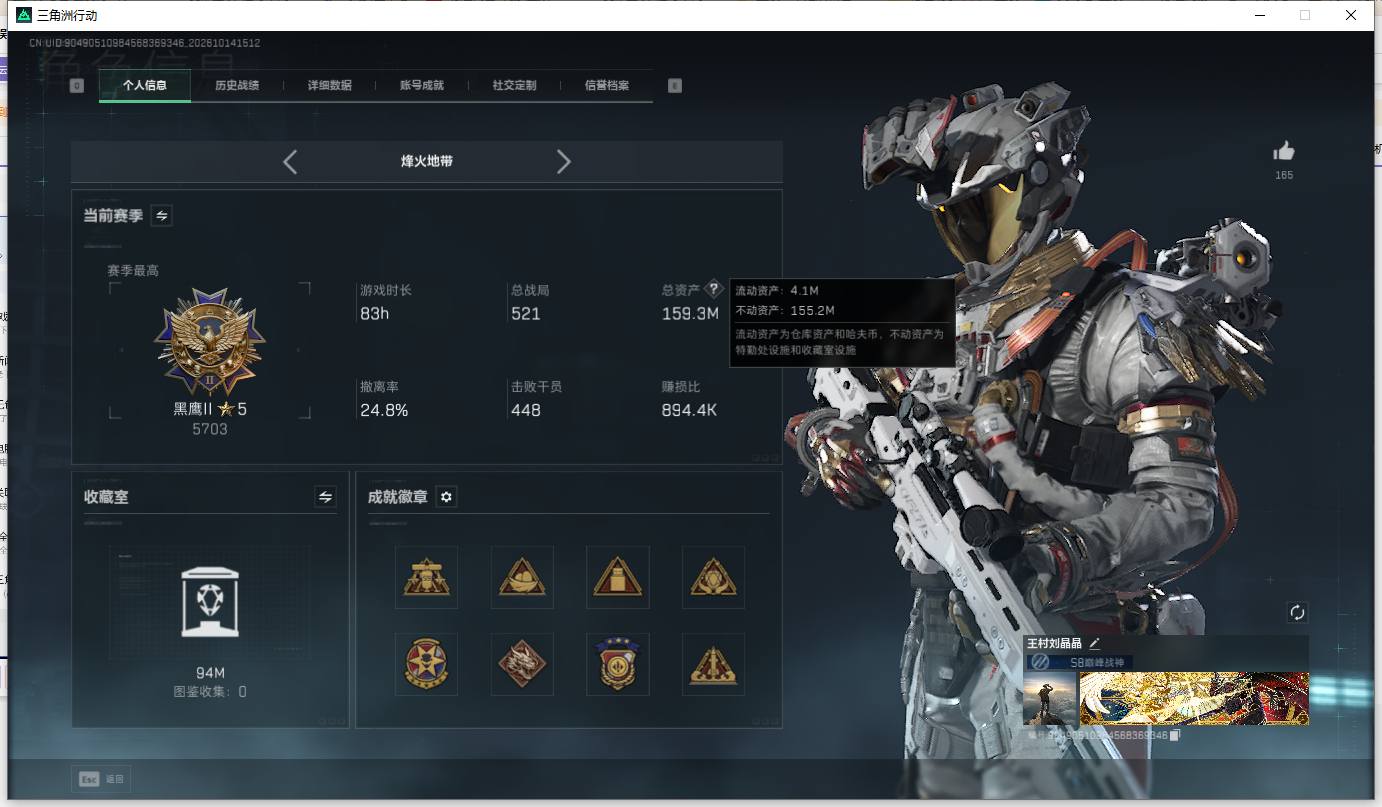Toggle current season swap button
1382x807 pixels.
tap(161, 215)
